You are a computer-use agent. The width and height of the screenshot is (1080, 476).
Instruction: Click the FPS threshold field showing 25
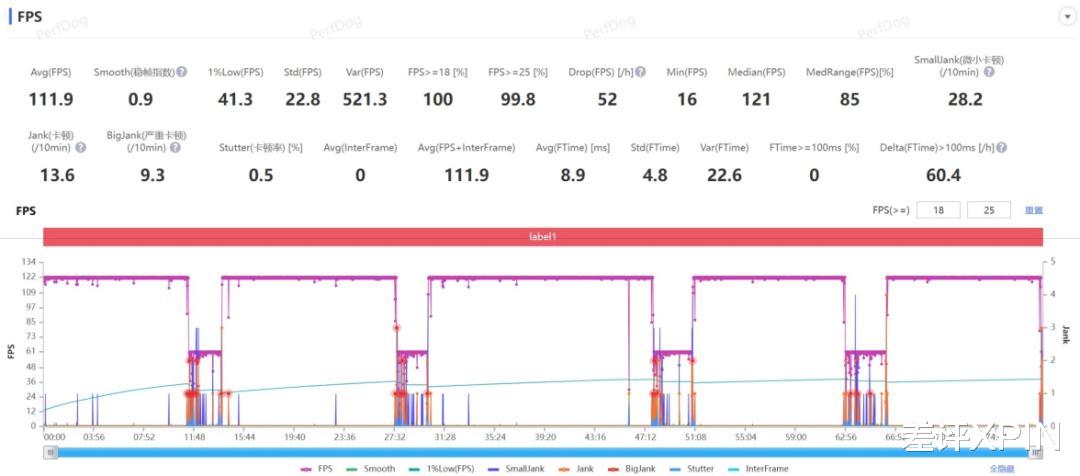[x=989, y=210]
